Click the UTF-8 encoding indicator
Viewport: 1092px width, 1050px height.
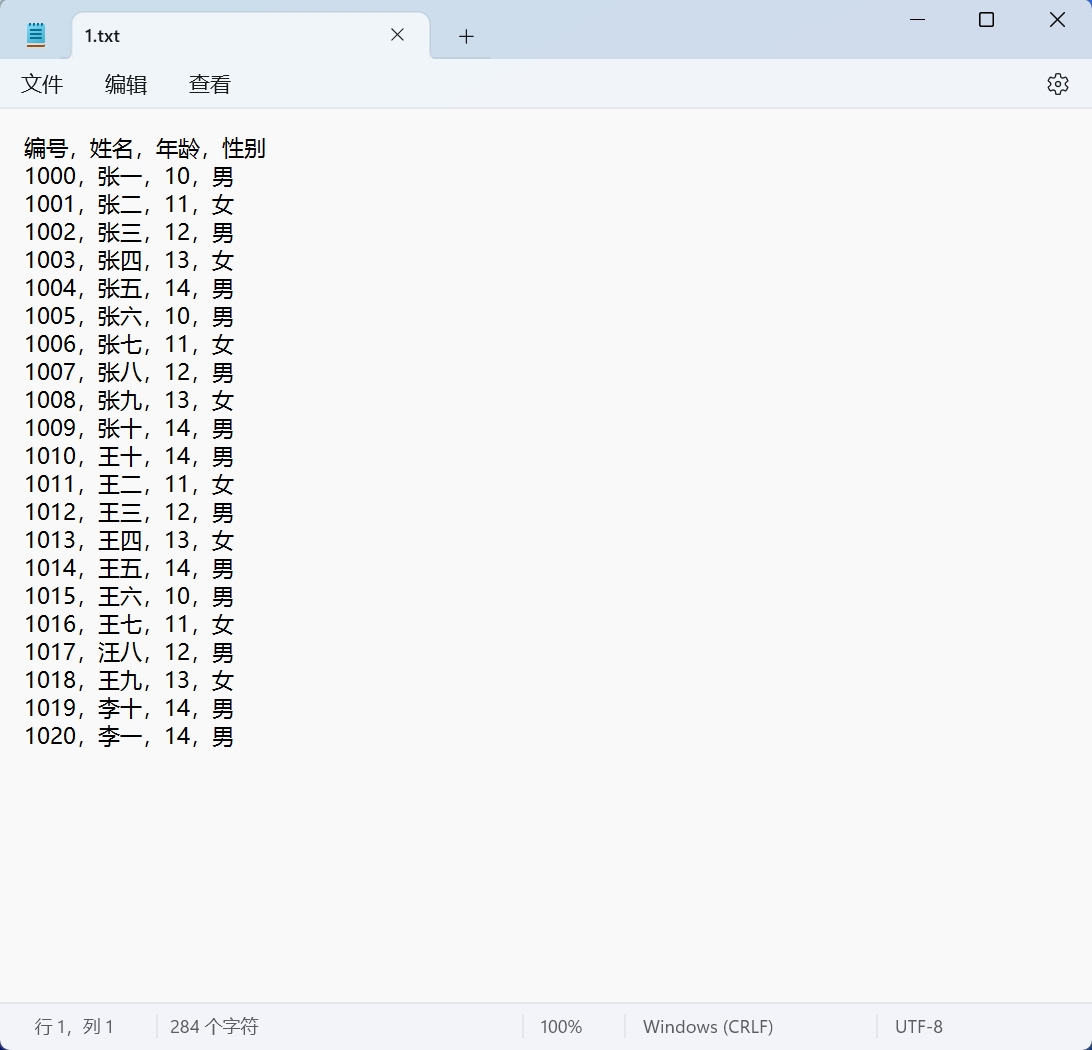917,1026
